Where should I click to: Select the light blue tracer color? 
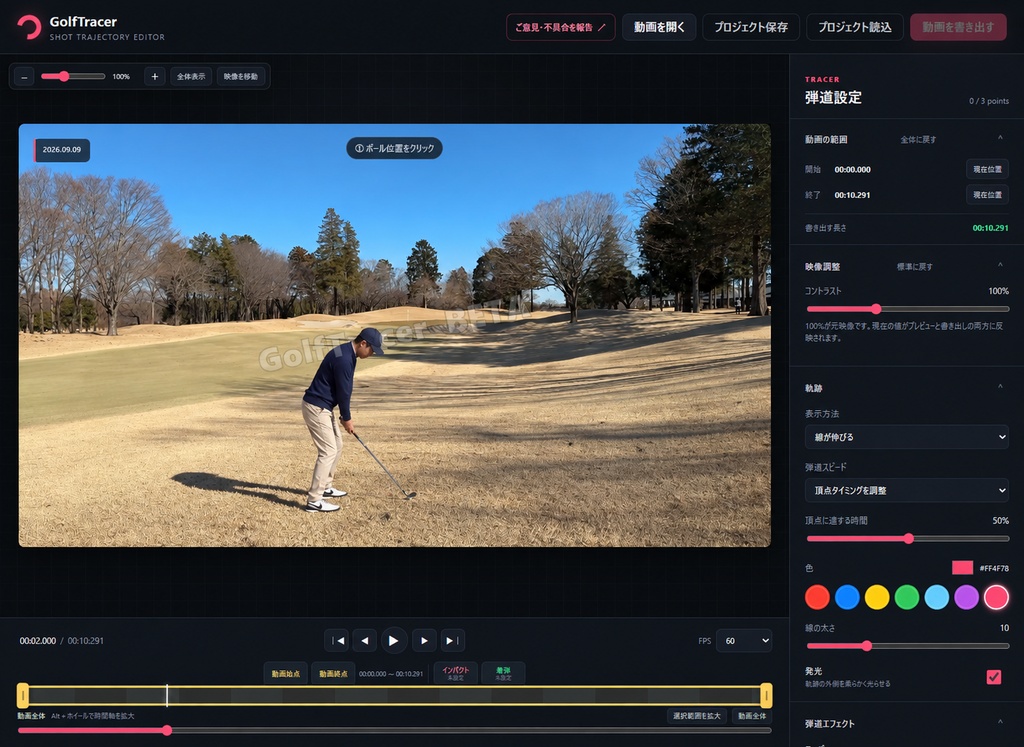936,597
